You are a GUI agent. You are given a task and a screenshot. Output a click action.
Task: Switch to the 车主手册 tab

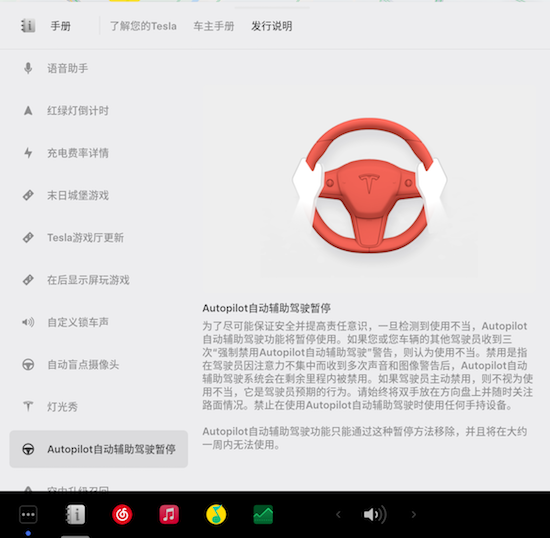(214, 26)
